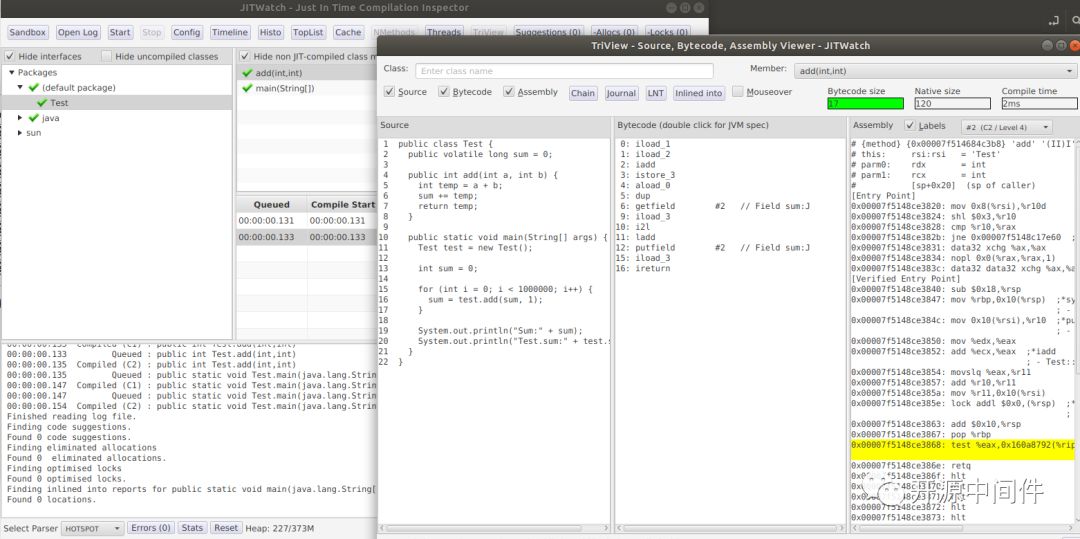Screen dimensions: 1080x539
Task: Open the Sandbox in JITWatch main window
Action: 28,32
